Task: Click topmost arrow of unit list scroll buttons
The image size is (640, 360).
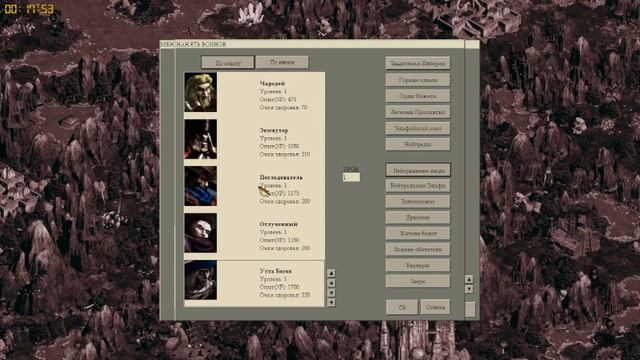Action: tap(331, 273)
